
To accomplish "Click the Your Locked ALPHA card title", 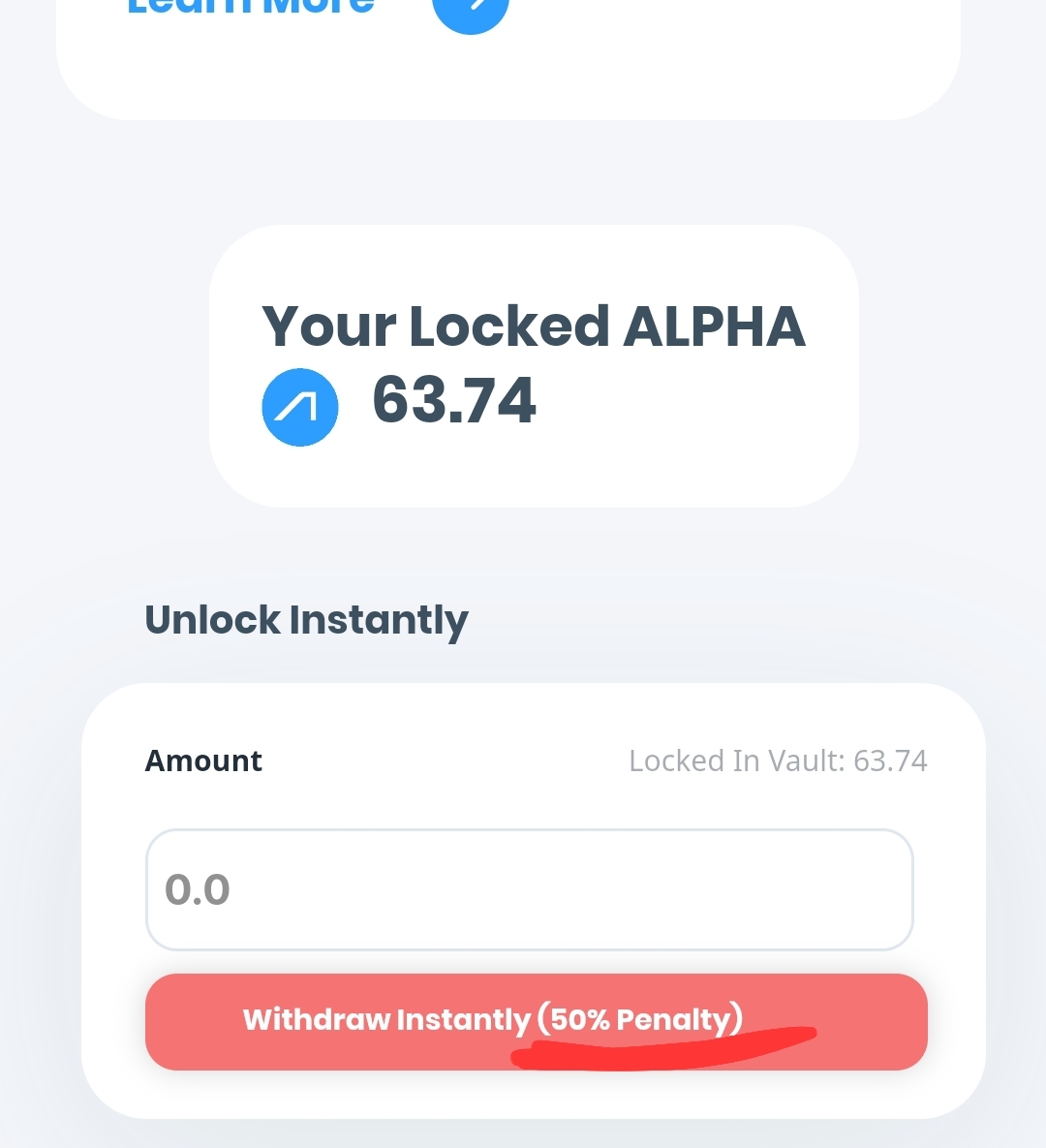I will (x=534, y=327).
